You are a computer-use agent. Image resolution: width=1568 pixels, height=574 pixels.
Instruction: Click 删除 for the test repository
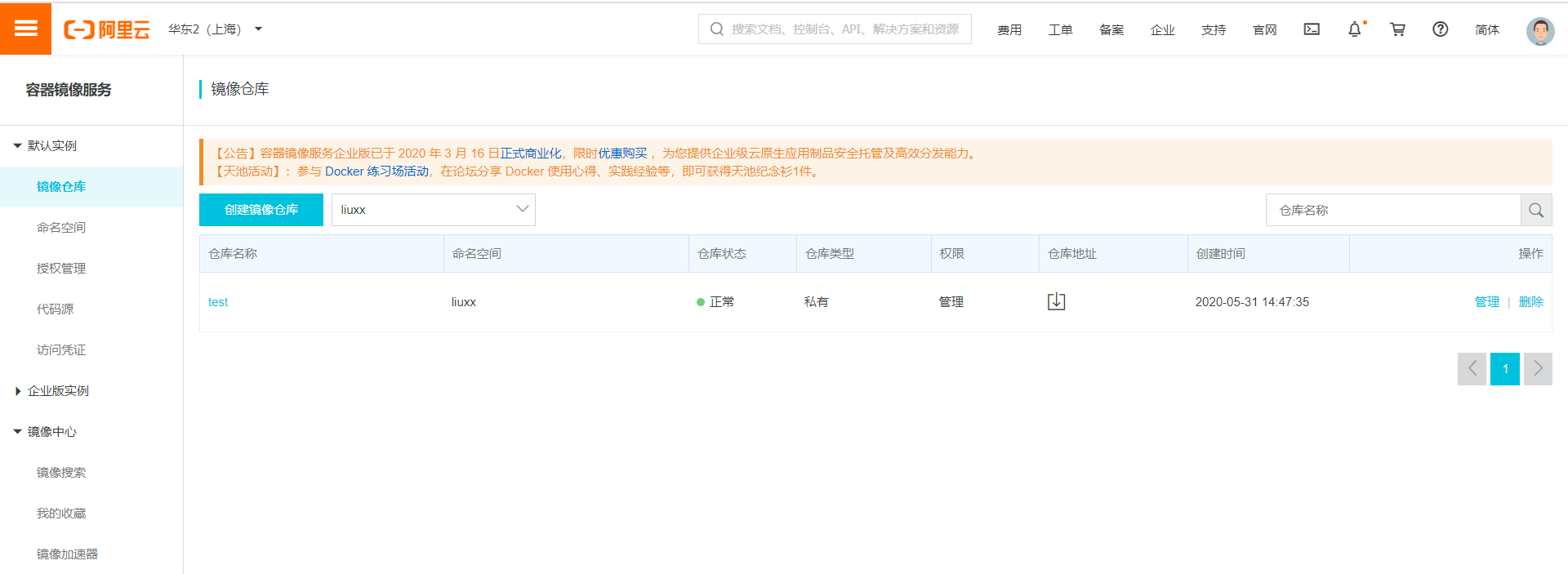[x=1530, y=302]
